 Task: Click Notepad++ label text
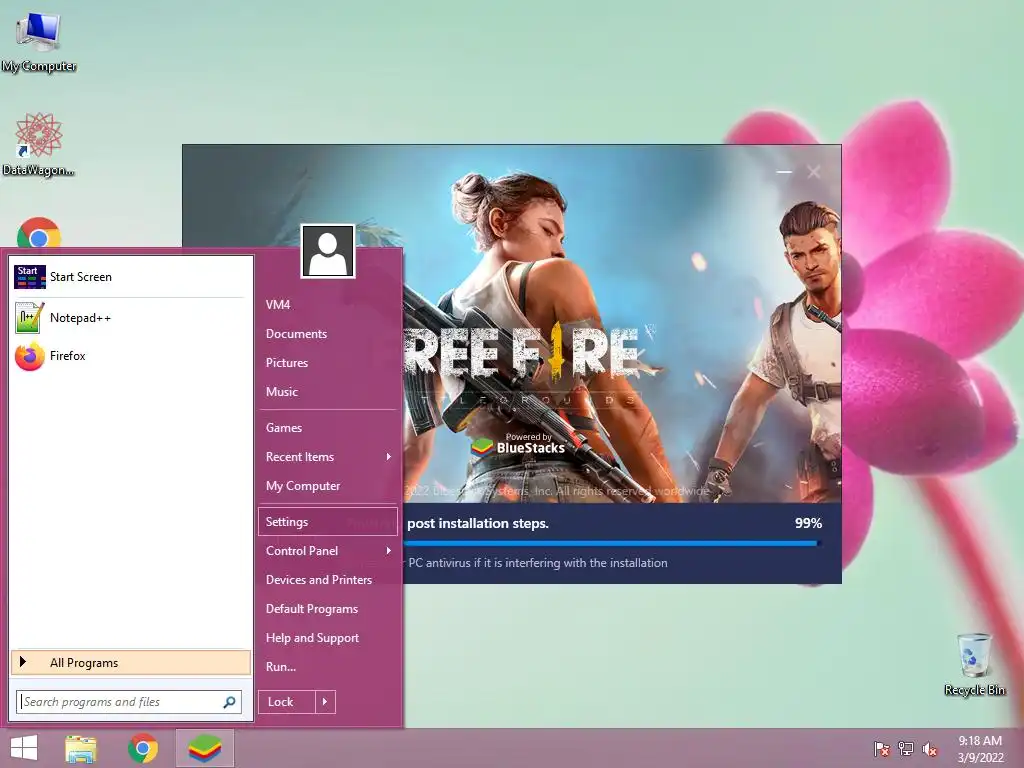(x=80, y=318)
